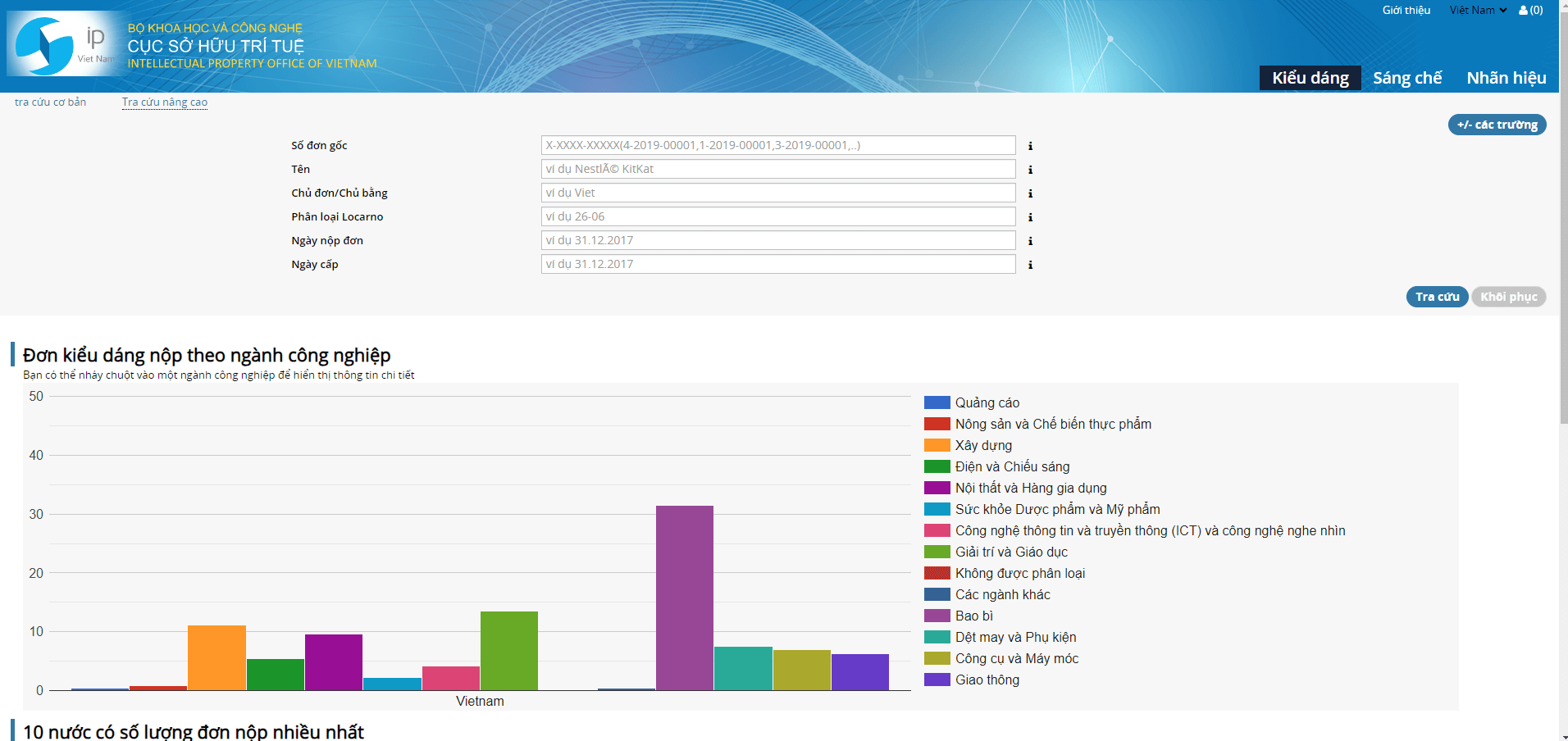The image size is (1568, 741).
Task: Toggle fields with +/- các trường
Action: click(1497, 125)
